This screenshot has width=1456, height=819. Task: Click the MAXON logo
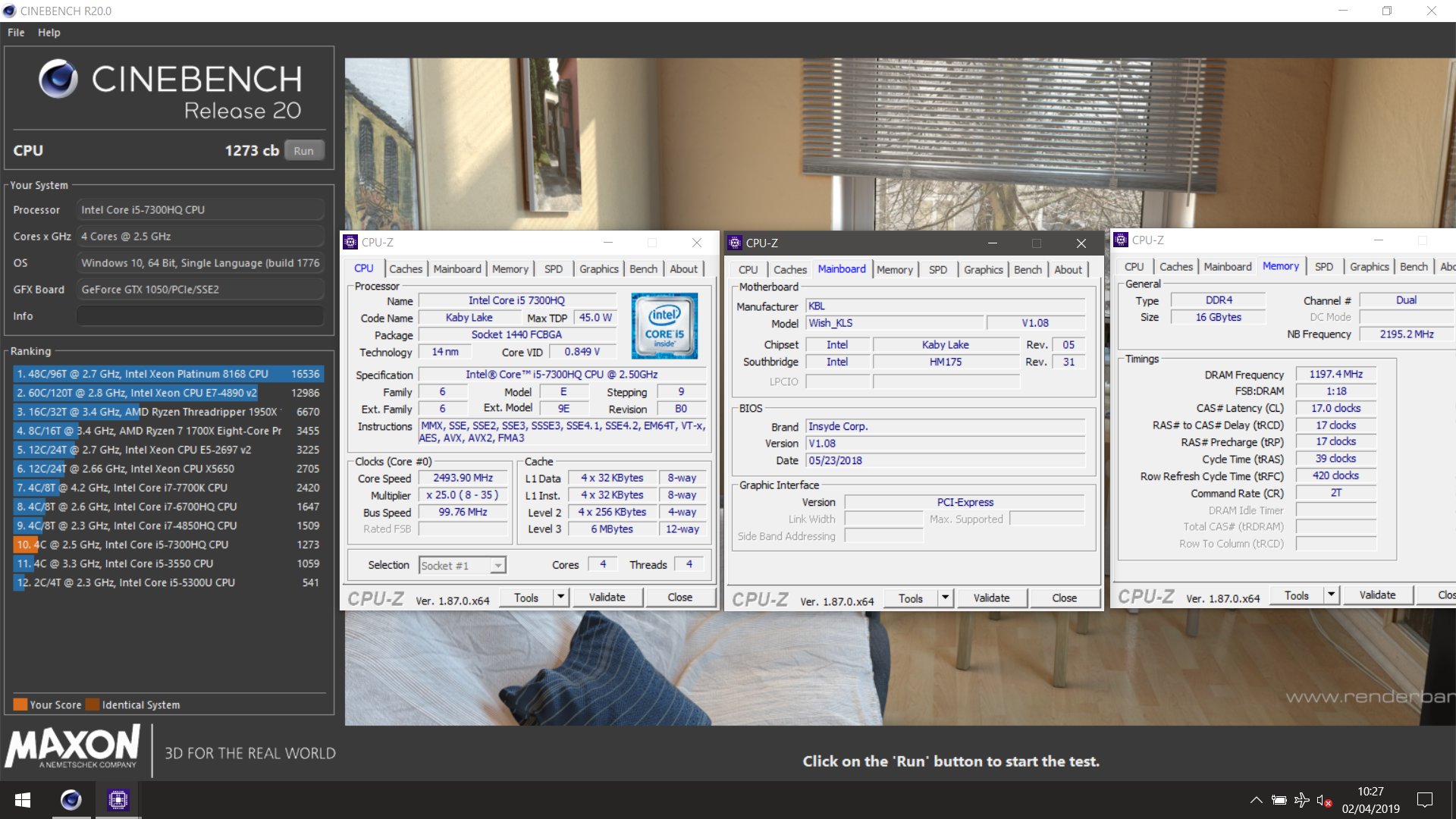(x=73, y=746)
